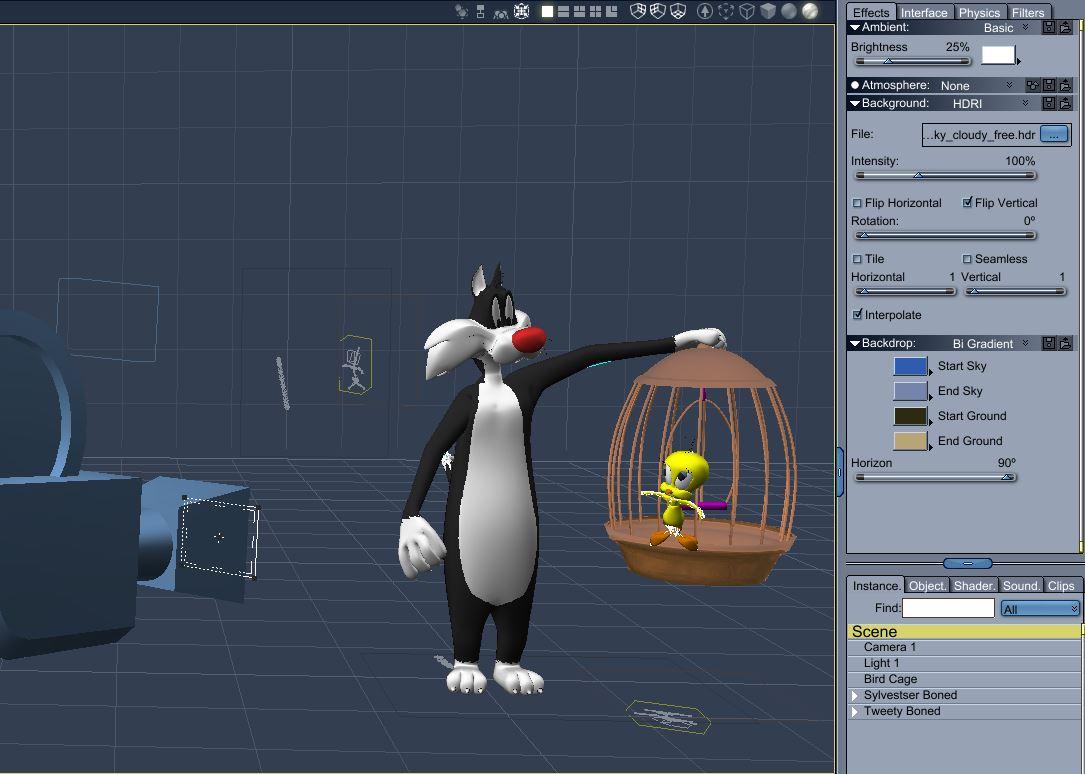Click the Intensity slider track
The image size is (1085, 774).
click(x=945, y=176)
